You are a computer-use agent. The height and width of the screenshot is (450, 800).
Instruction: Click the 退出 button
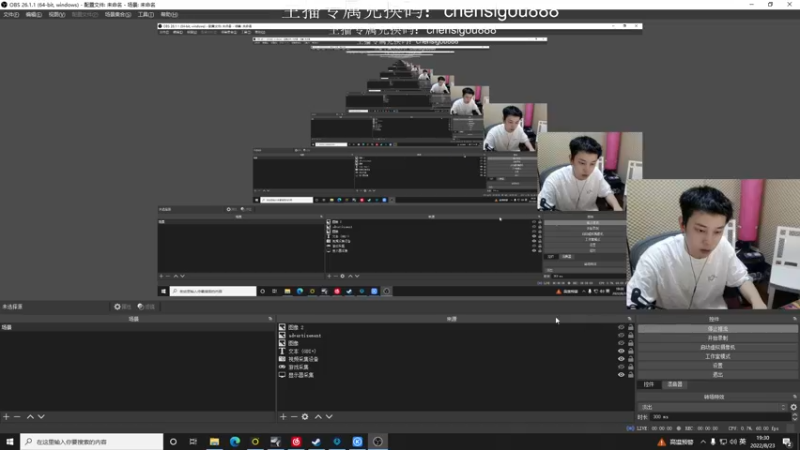(x=717, y=375)
